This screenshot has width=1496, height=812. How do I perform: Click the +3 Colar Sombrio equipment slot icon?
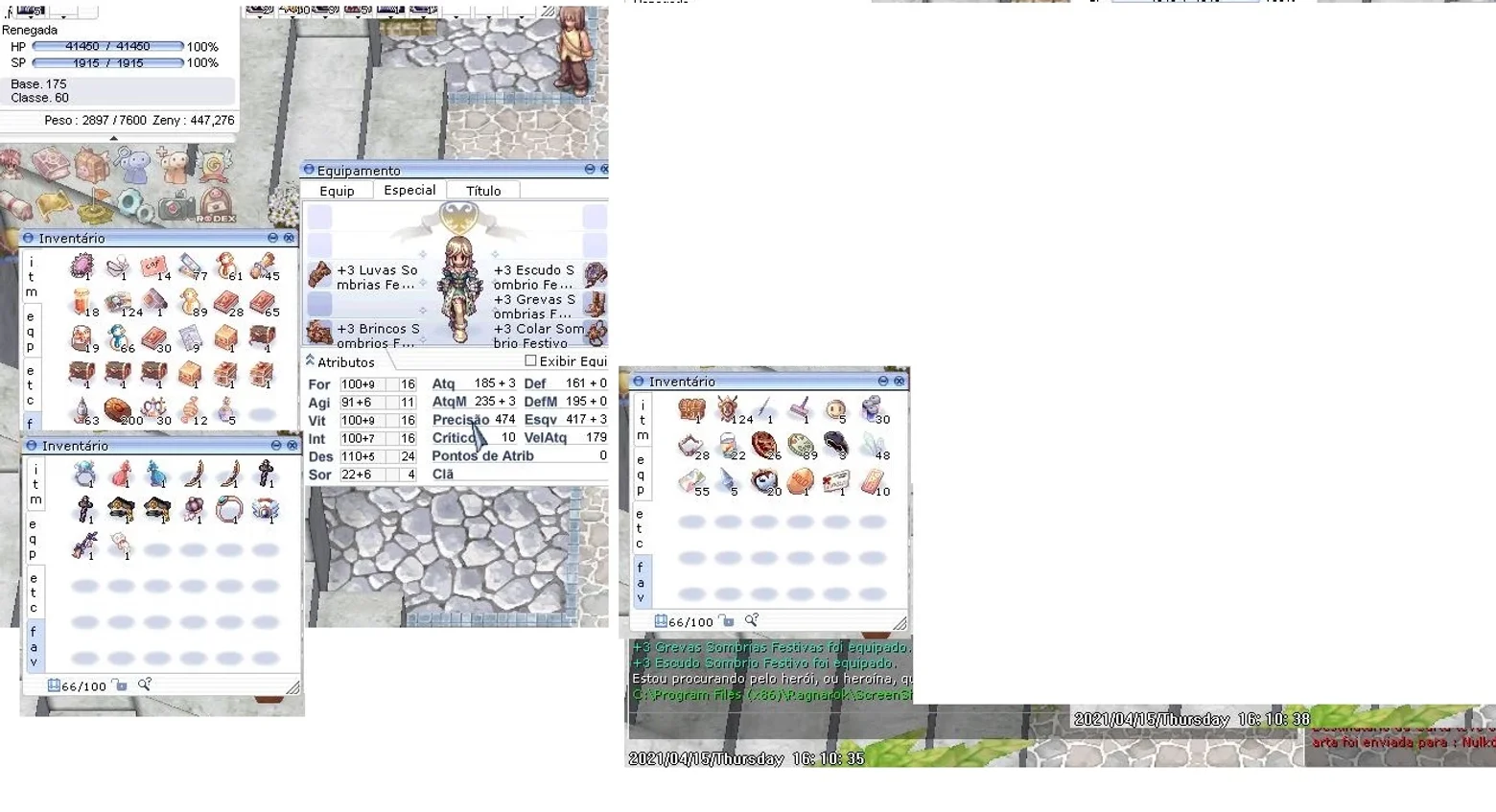[x=595, y=334]
